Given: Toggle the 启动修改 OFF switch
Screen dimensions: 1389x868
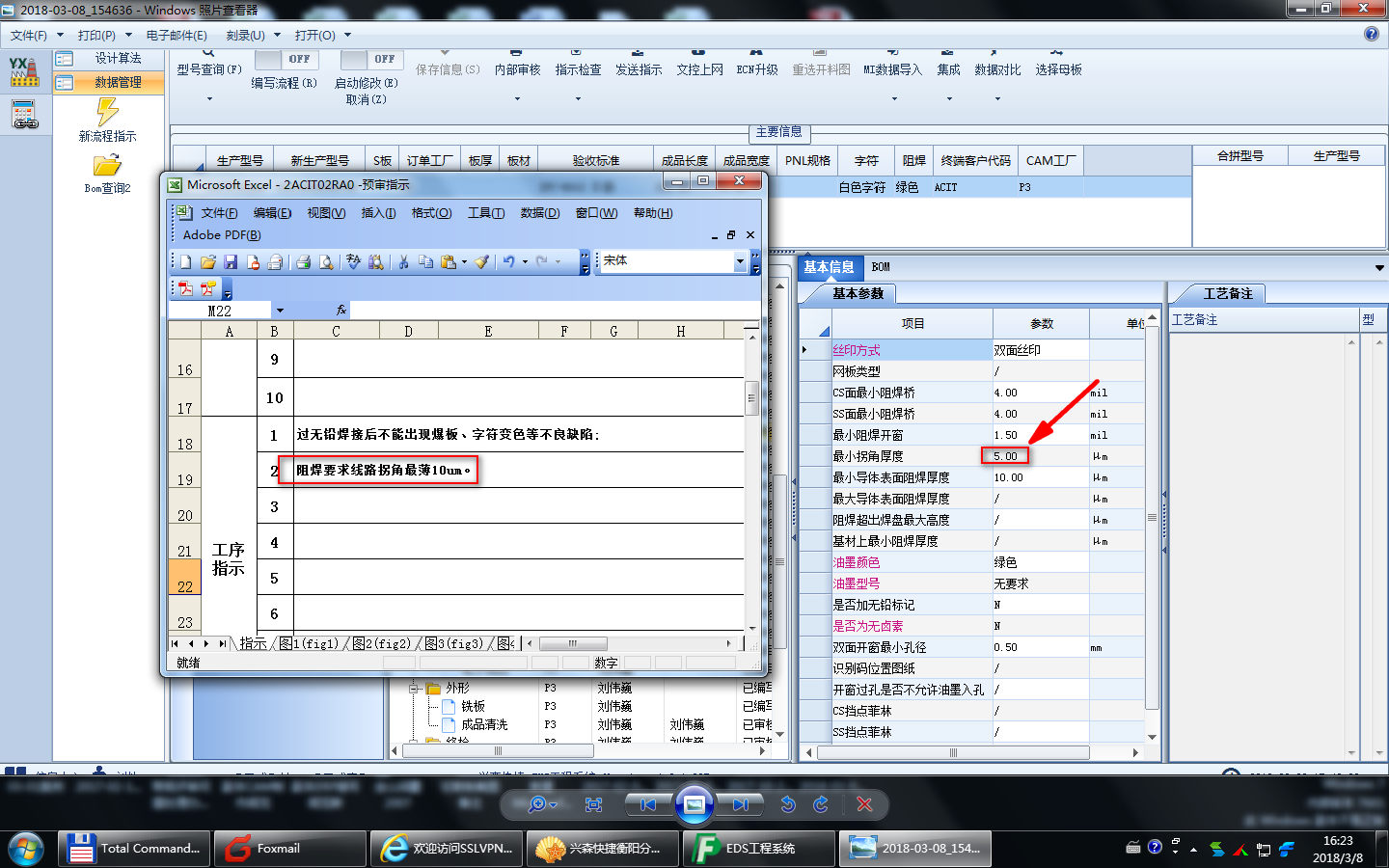Looking at the screenshot, I should click(x=371, y=59).
